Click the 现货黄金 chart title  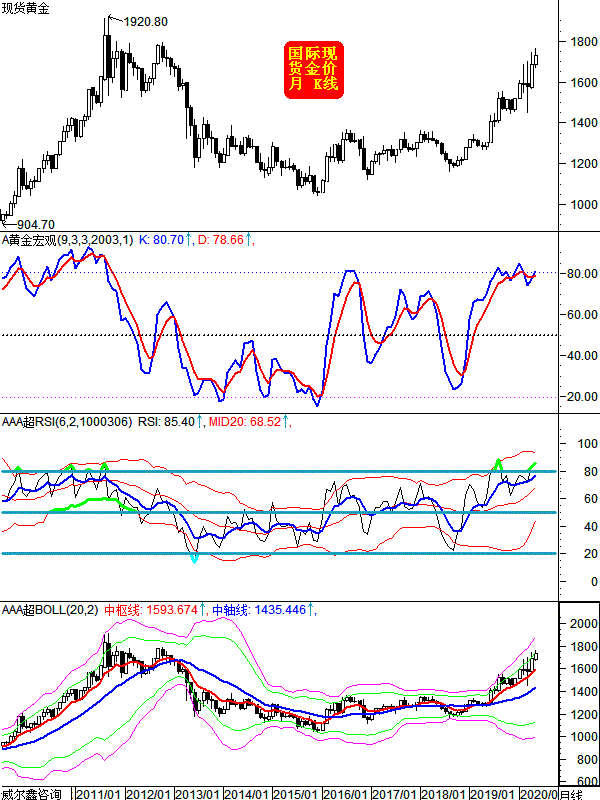click(x=26, y=9)
